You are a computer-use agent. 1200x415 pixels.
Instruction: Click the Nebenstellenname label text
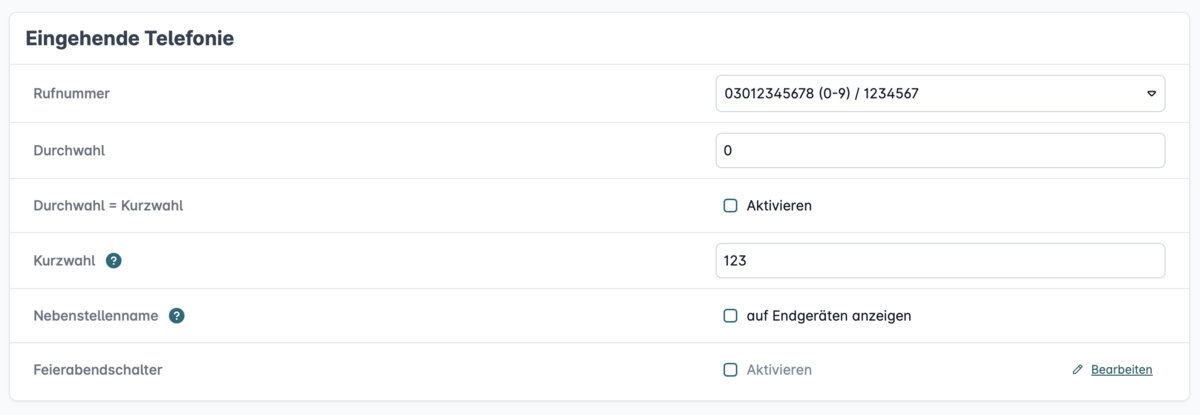[96, 316]
